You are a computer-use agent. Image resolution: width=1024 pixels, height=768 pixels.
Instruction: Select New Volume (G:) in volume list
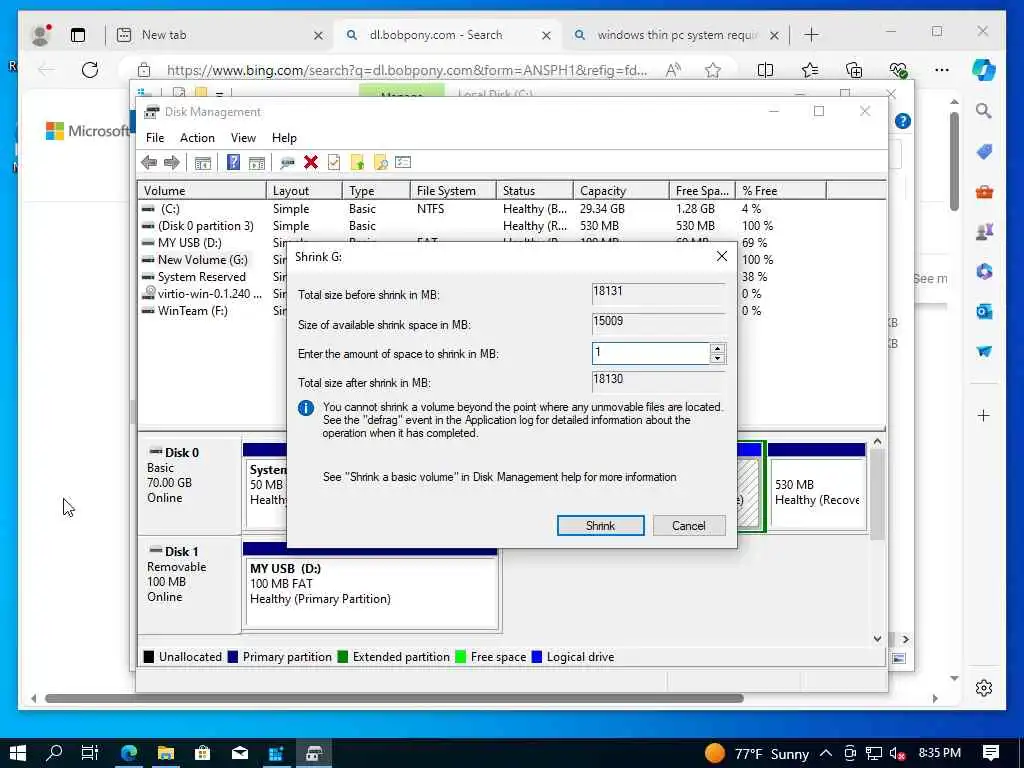tap(202, 260)
